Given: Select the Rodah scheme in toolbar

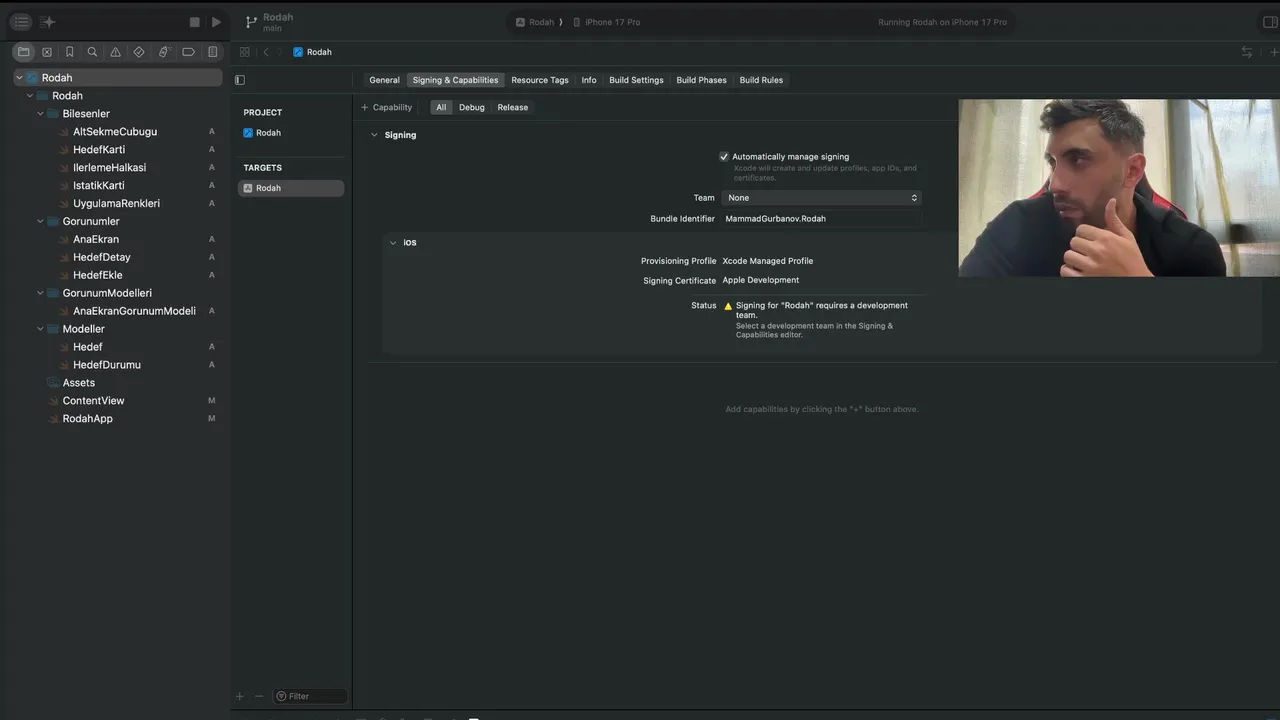Looking at the screenshot, I should [x=535, y=22].
